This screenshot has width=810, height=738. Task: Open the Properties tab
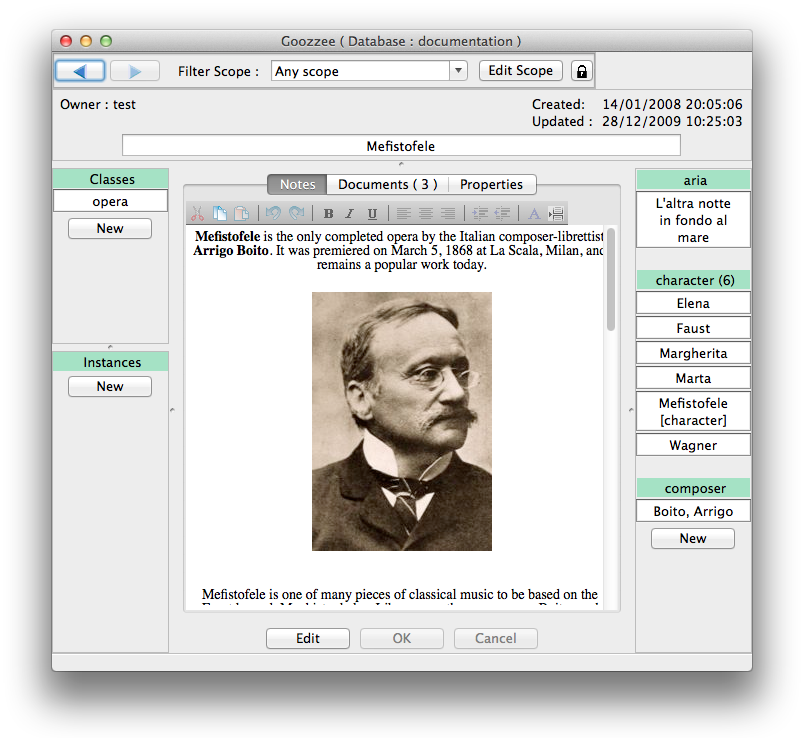(x=491, y=184)
